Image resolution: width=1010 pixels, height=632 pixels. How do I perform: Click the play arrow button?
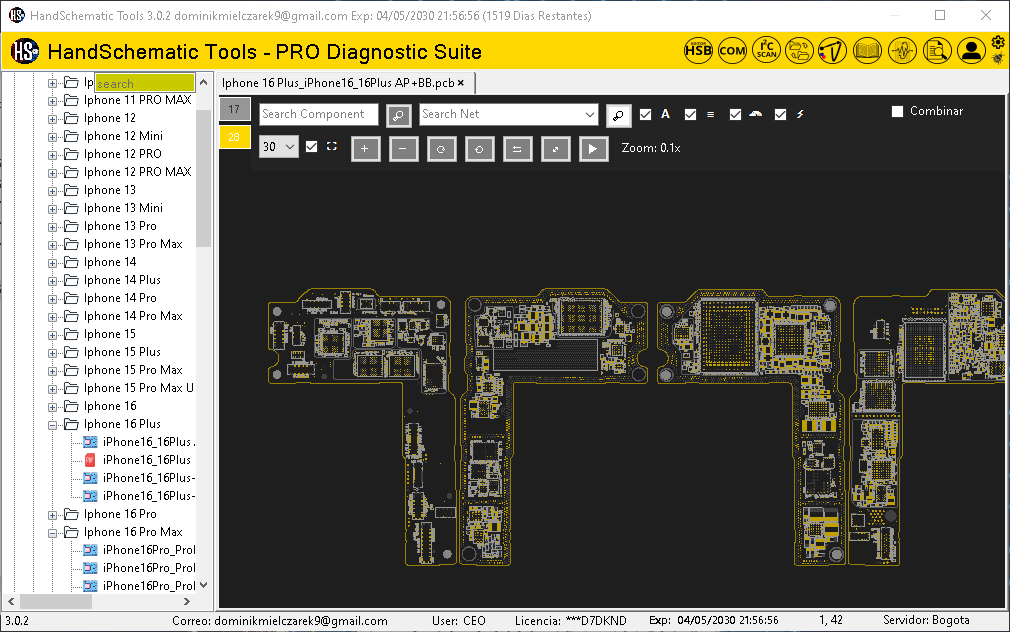click(593, 149)
